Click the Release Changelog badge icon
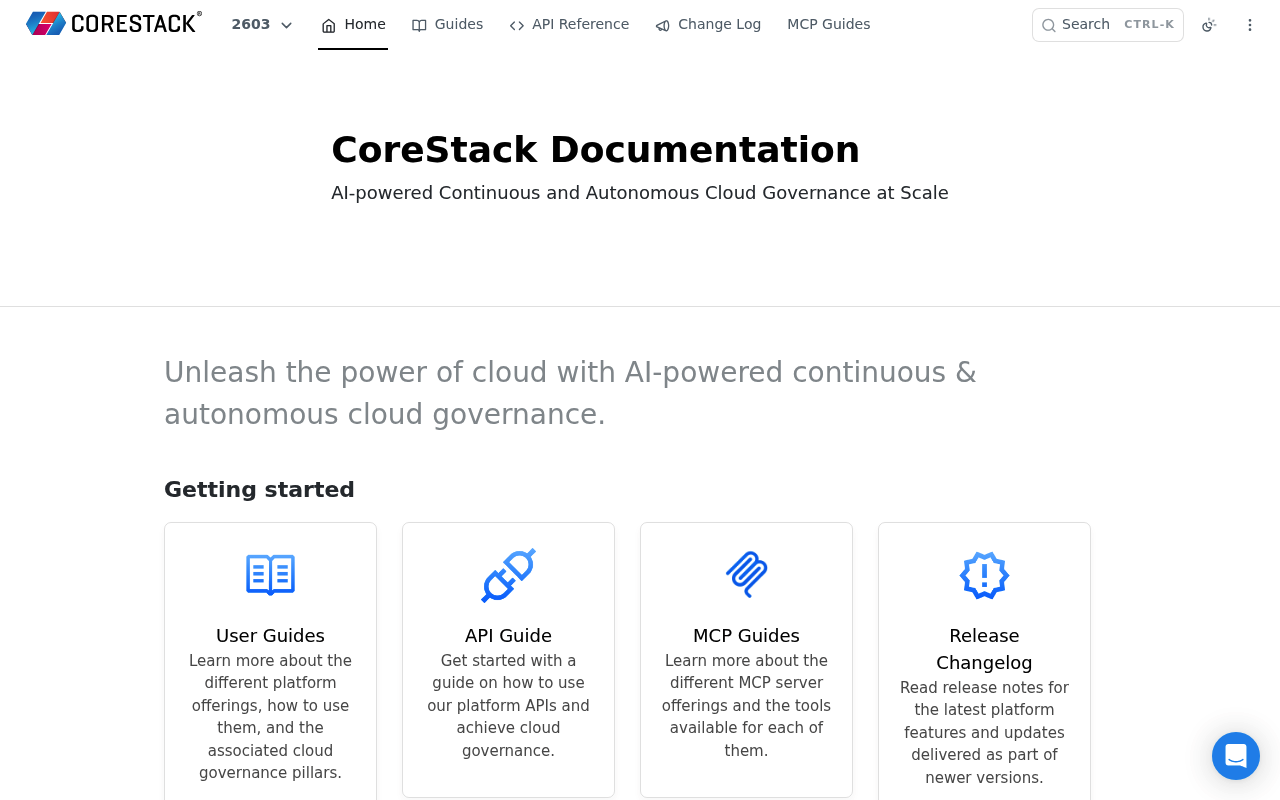Image resolution: width=1280 pixels, height=800 pixels. pos(984,575)
